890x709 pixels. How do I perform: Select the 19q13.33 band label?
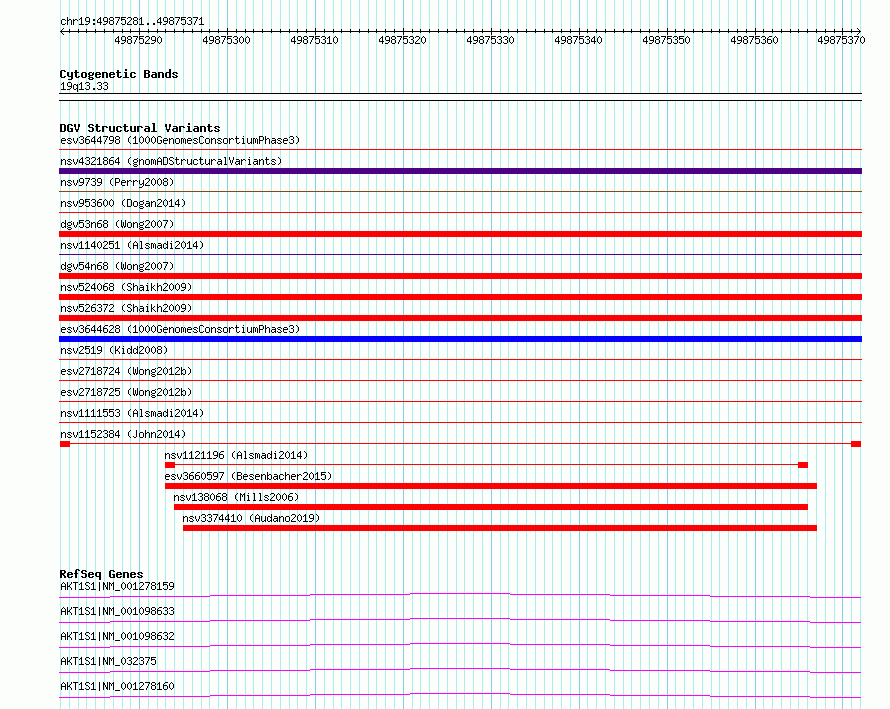84,87
